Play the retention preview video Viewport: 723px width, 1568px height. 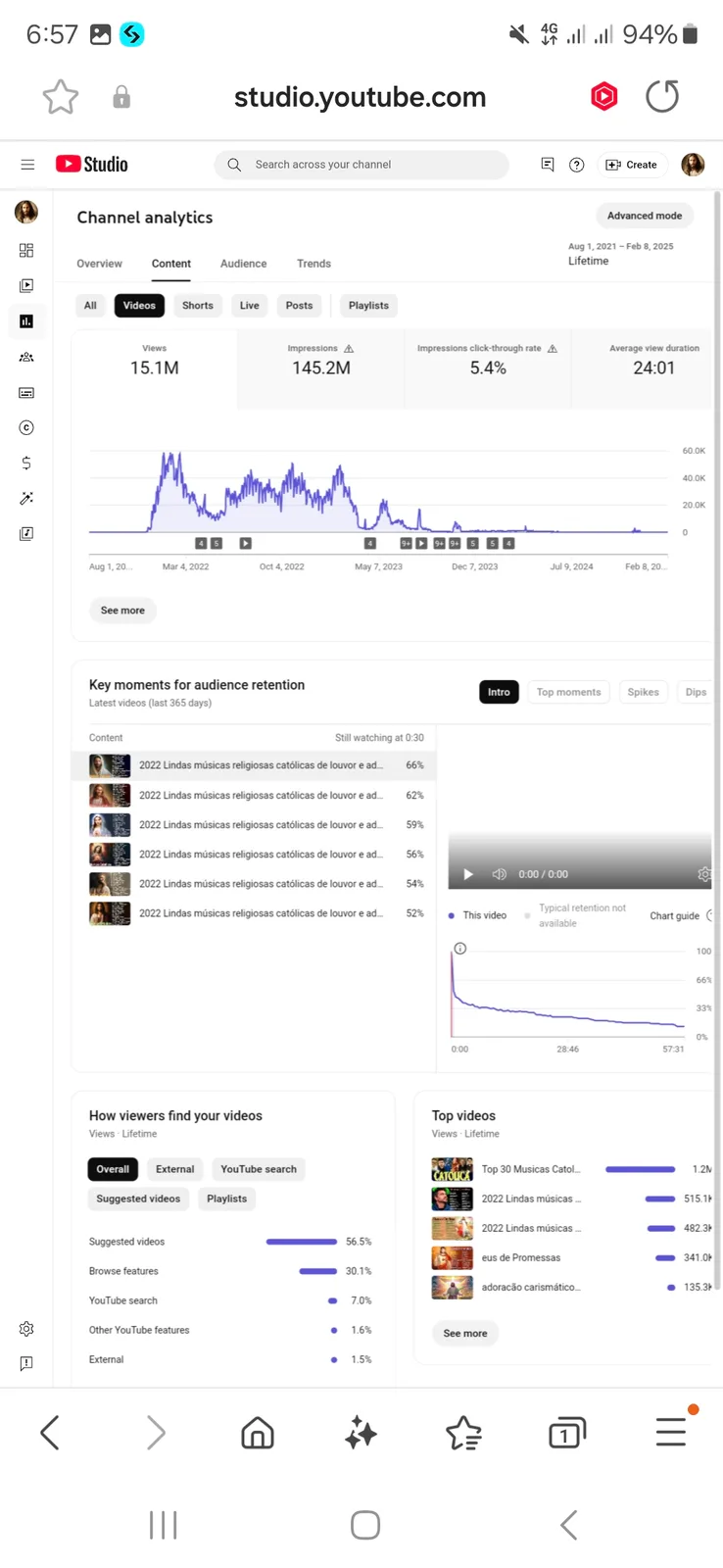[x=468, y=874]
